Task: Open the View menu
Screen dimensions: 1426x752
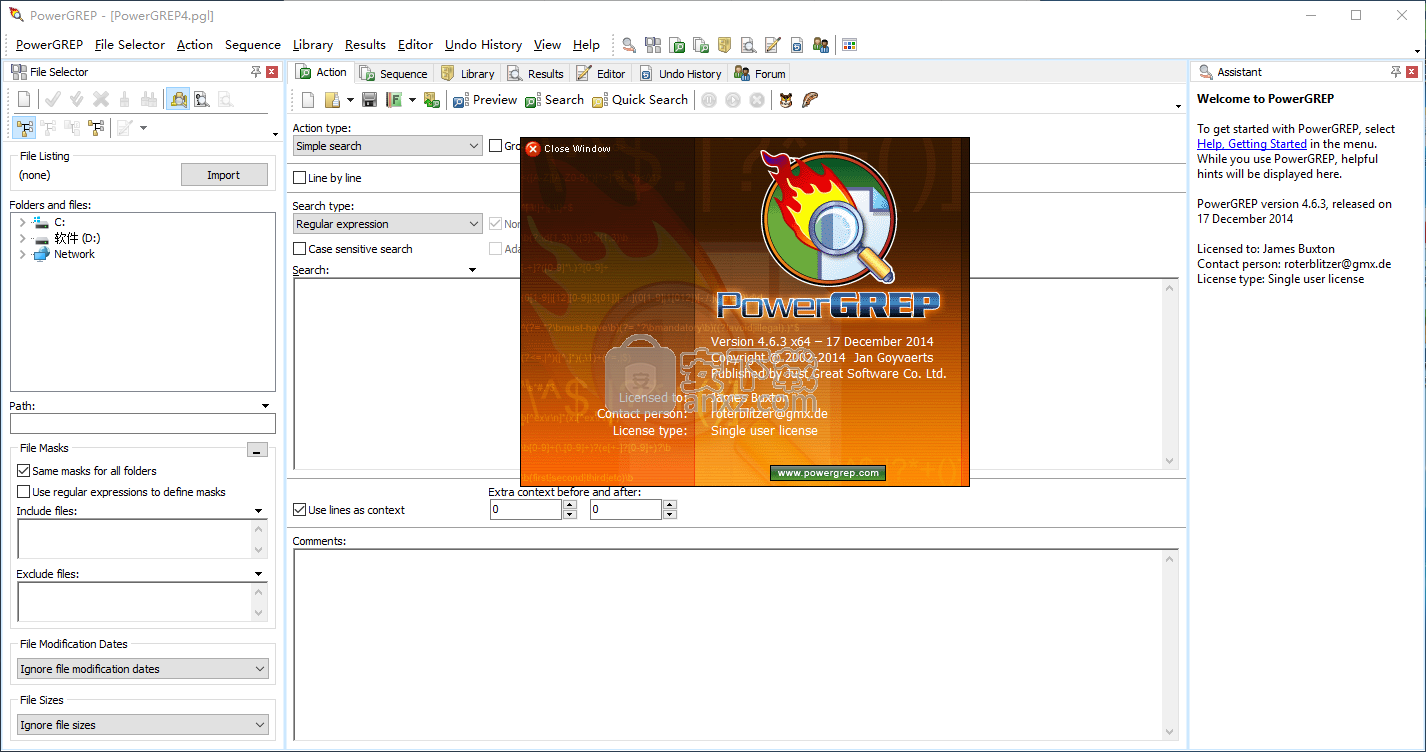Action: [x=547, y=45]
